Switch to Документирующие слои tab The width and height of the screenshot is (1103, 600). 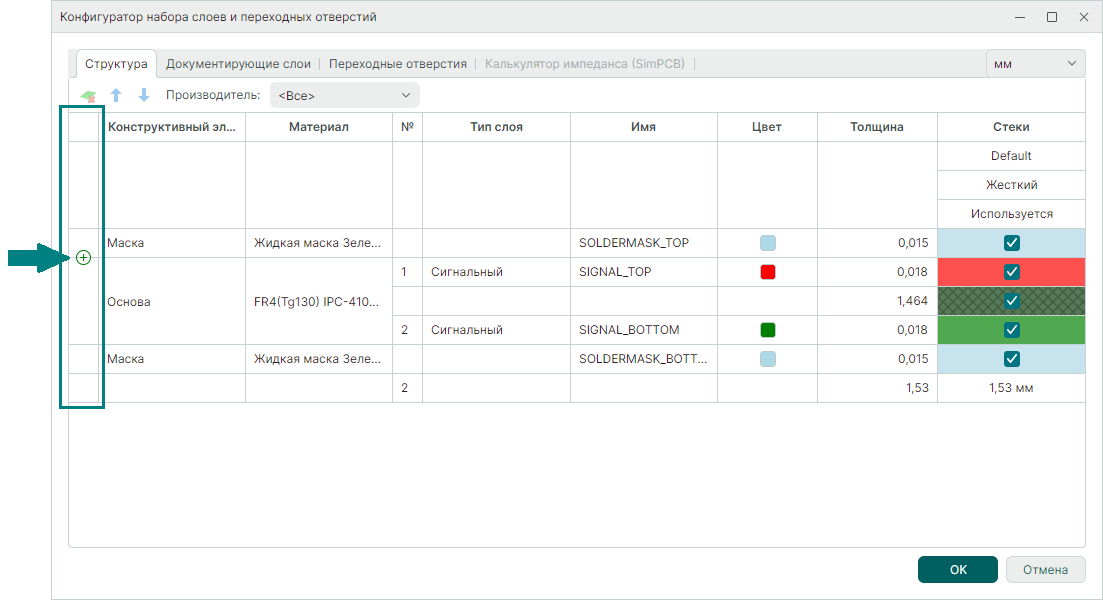coord(238,63)
